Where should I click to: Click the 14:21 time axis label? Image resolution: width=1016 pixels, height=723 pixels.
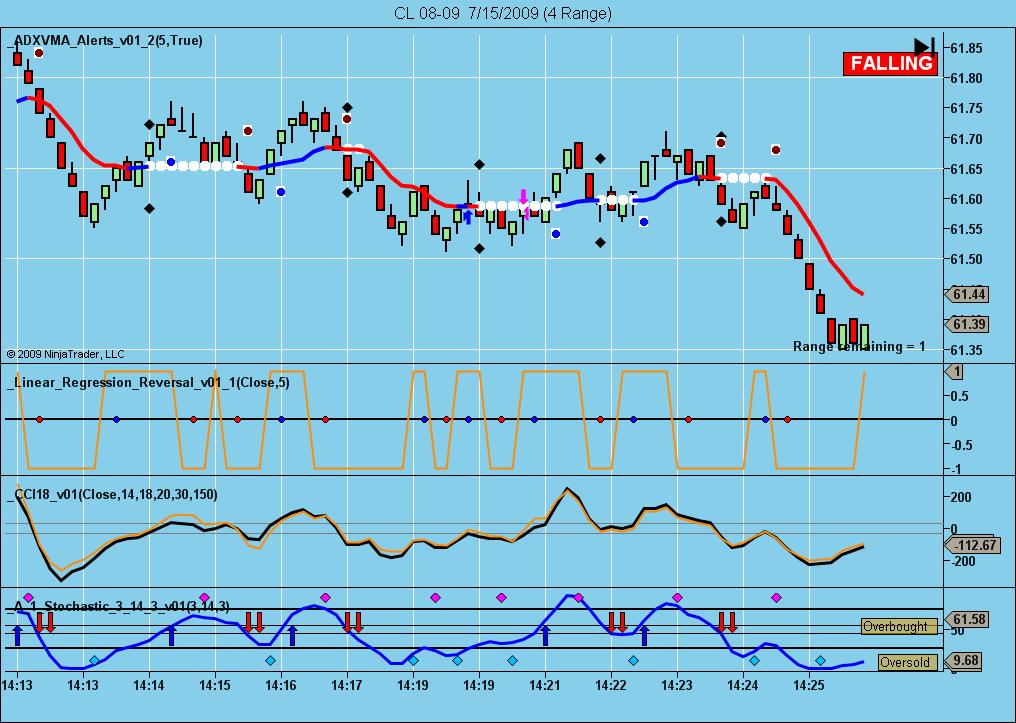tap(545, 685)
